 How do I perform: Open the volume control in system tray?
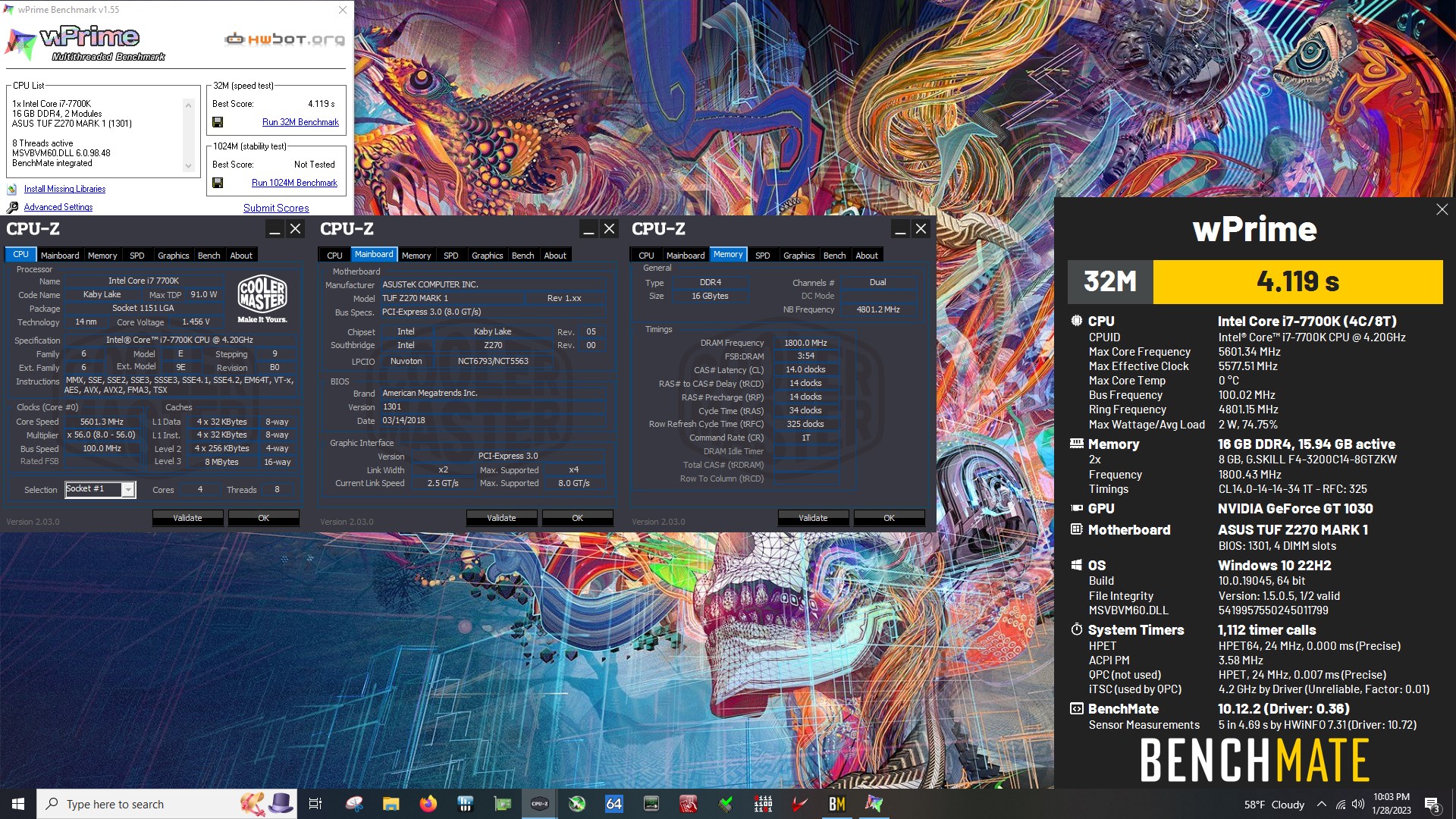coord(1358,804)
